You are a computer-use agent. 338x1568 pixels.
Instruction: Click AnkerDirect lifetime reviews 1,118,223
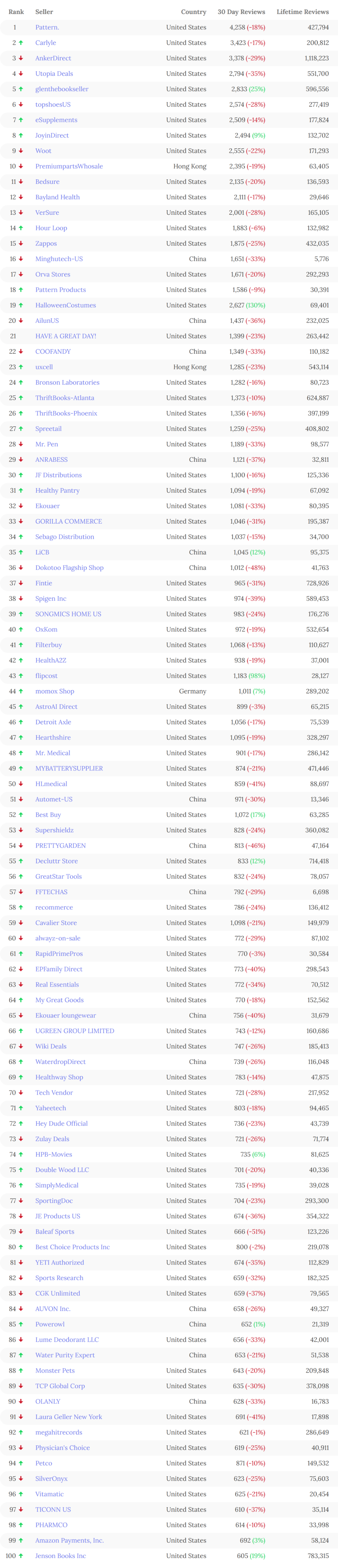click(317, 59)
